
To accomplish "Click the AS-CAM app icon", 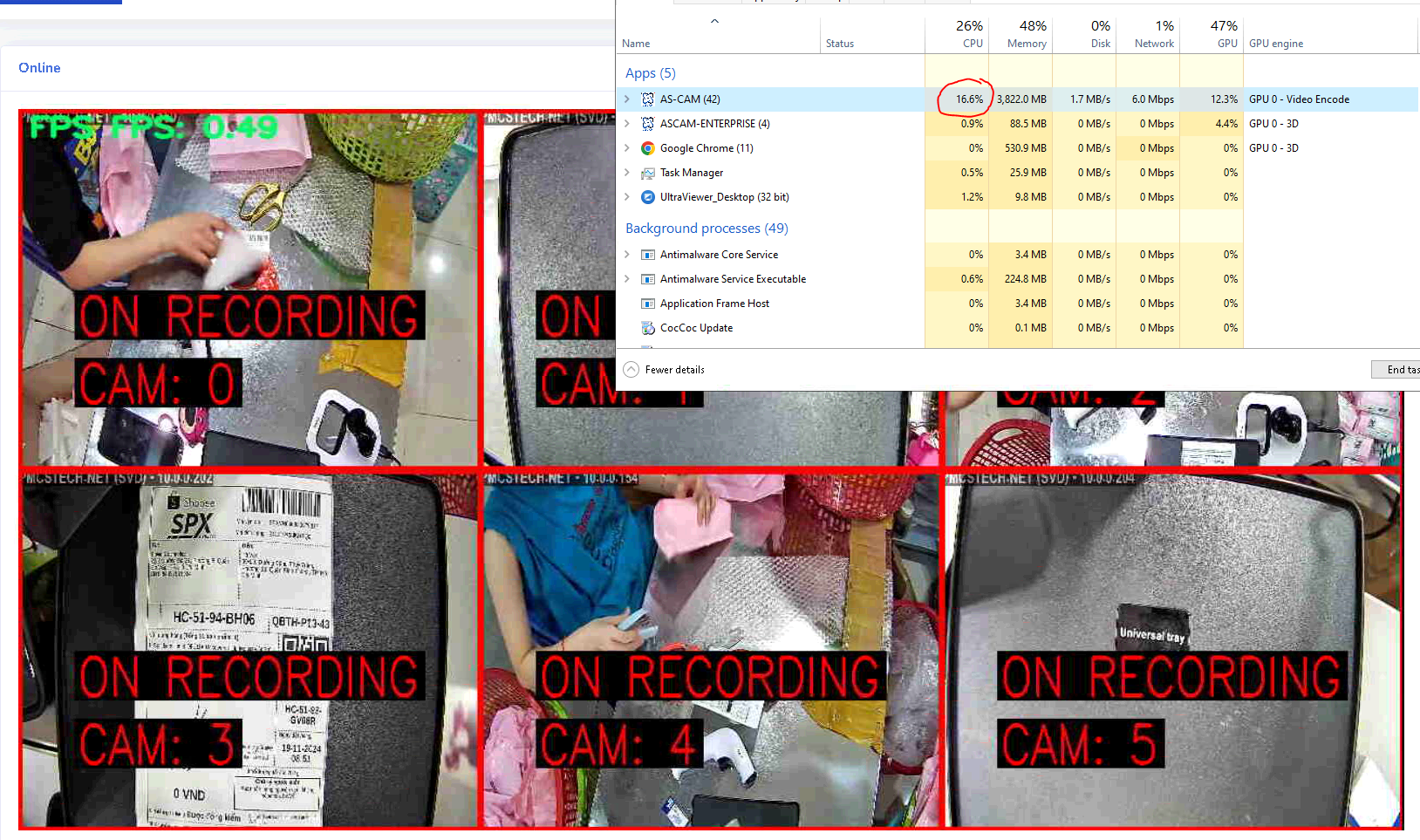I will (648, 99).
